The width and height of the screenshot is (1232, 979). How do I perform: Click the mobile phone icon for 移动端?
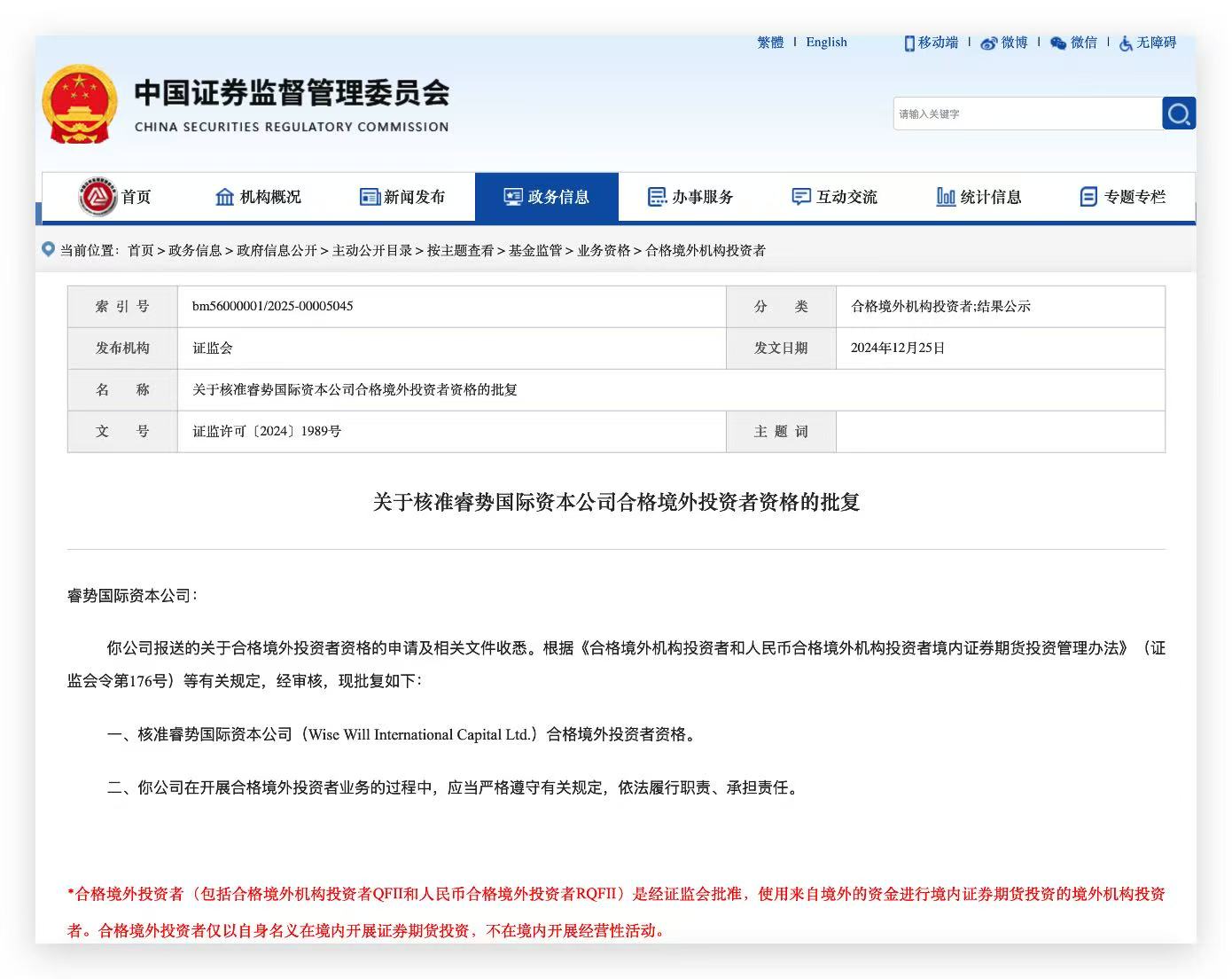pos(908,43)
